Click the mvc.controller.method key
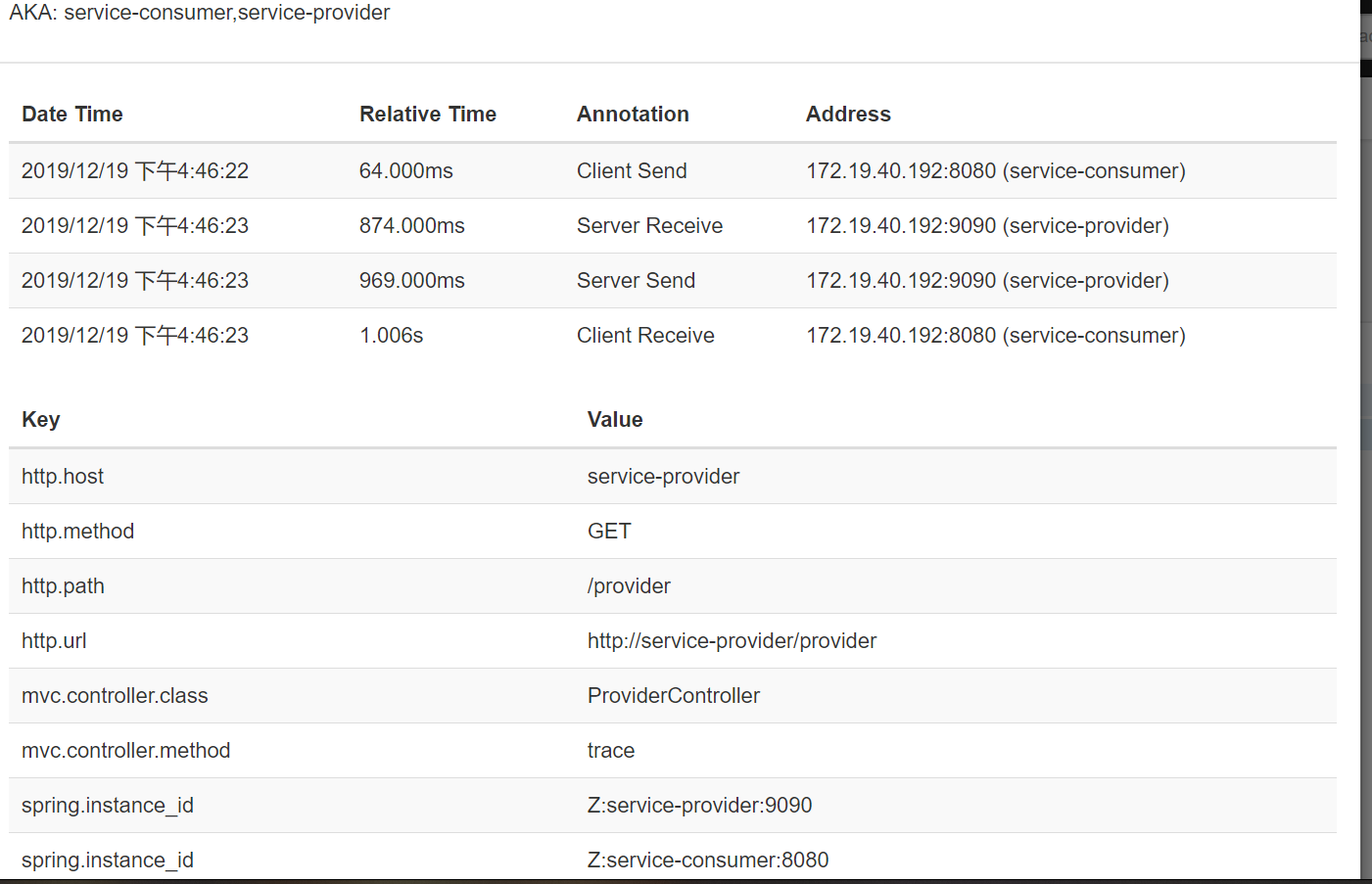1372x884 pixels. click(126, 751)
